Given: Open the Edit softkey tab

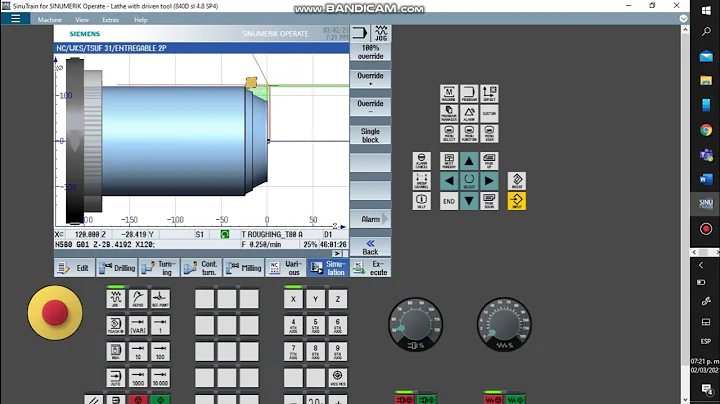Looking at the screenshot, I should (x=74, y=268).
